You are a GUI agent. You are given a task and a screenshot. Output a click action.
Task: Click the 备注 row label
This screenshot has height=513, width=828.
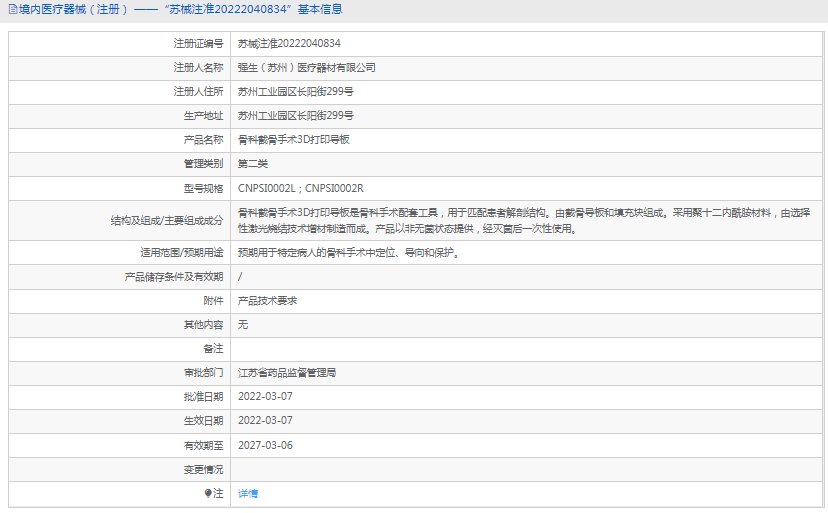[x=213, y=349]
